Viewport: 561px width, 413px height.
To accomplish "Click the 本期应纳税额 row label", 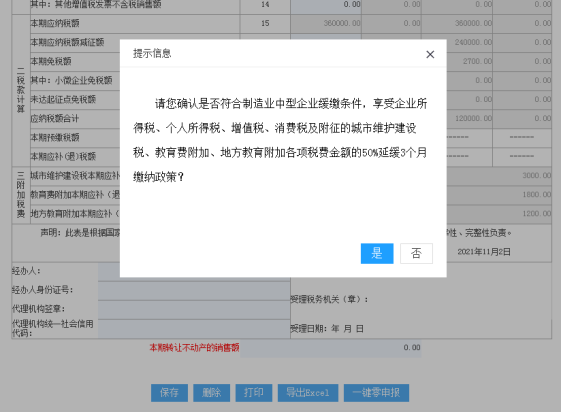I will [55, 23].
